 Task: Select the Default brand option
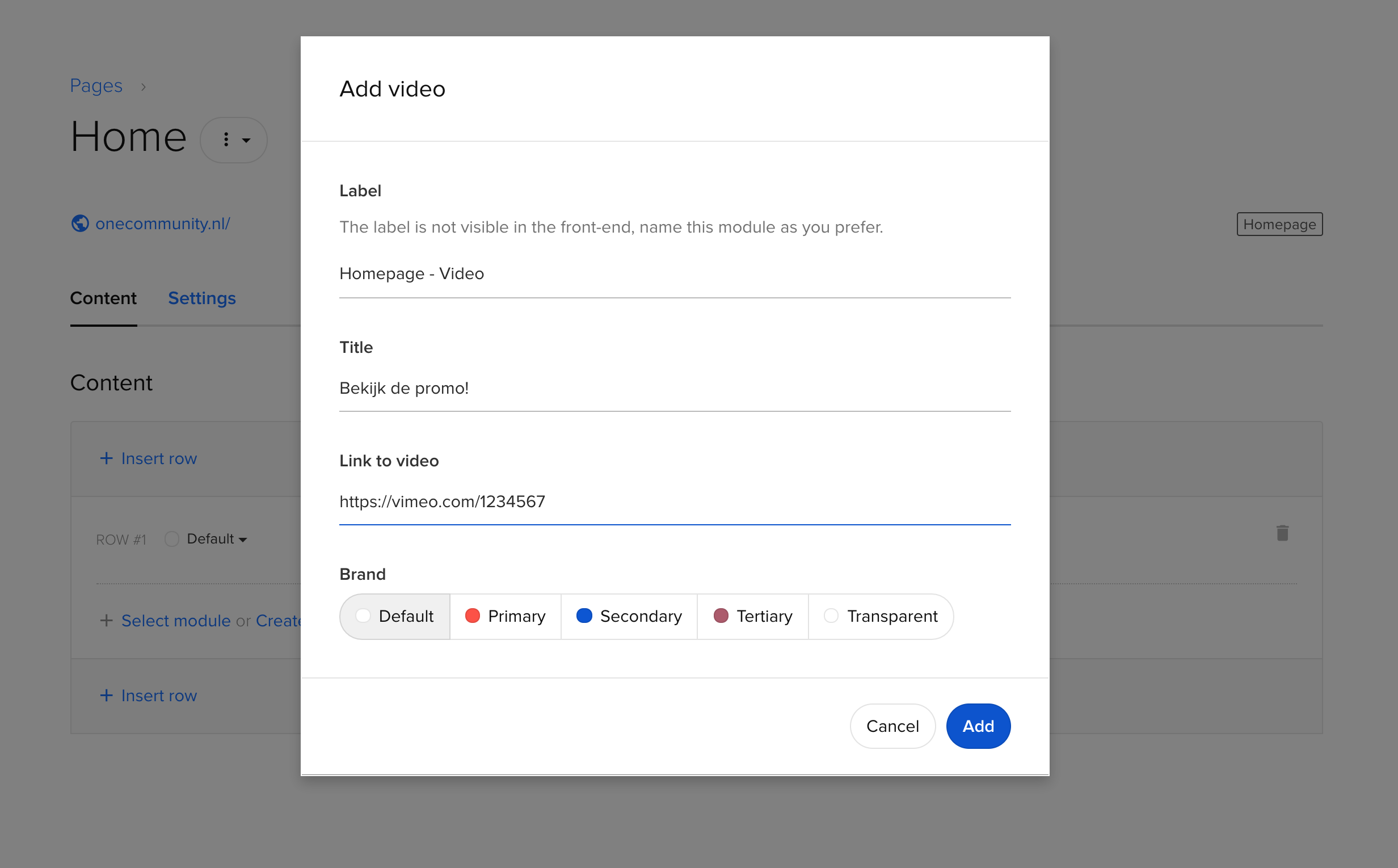[x=395, y=616]
